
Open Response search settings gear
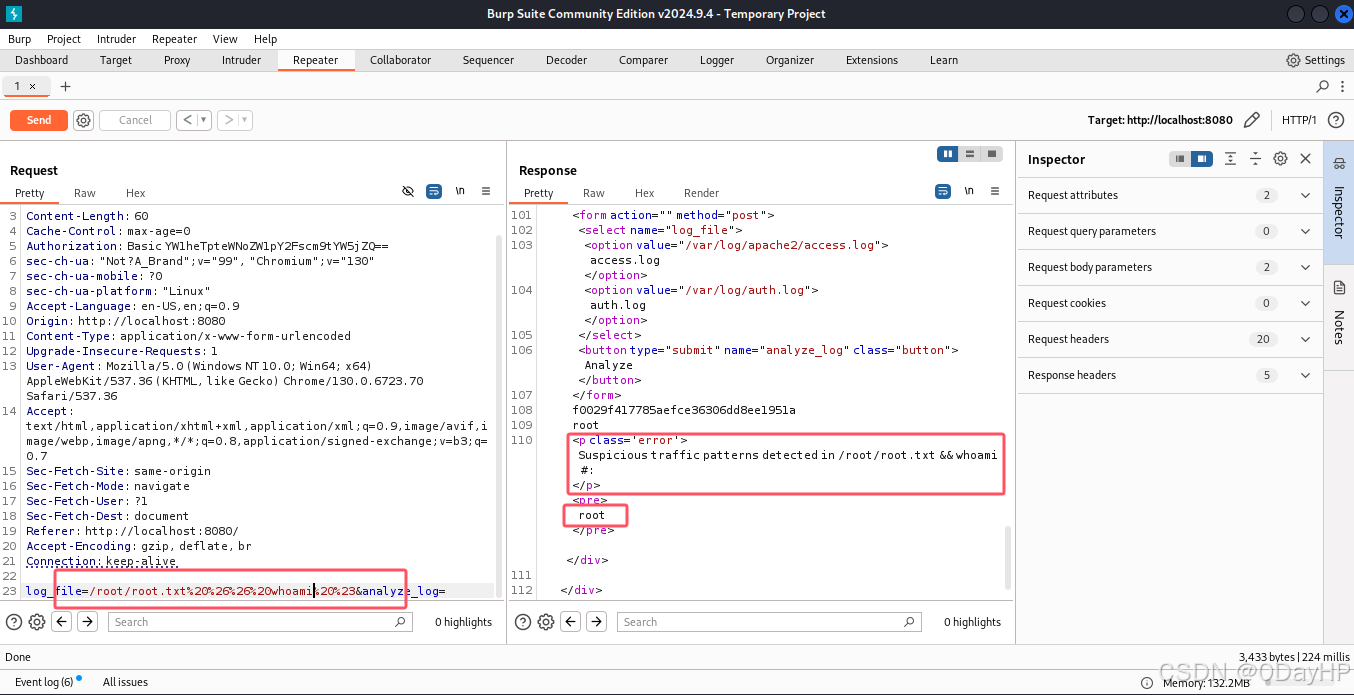(546, 622)
